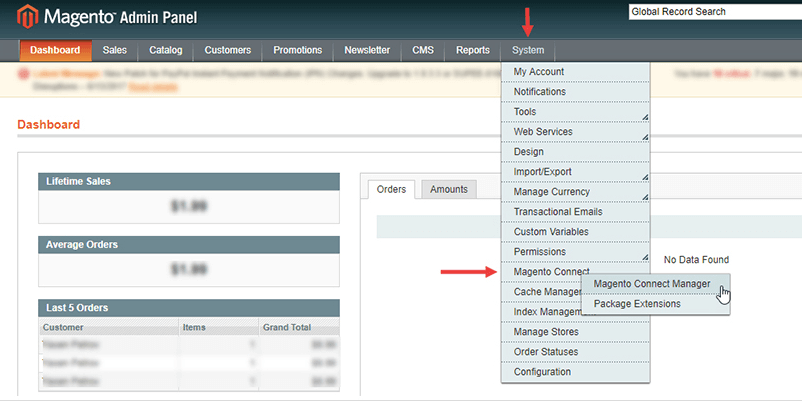Click the No Data Found text
The image size is (802, 401).
tap(696, 260)
